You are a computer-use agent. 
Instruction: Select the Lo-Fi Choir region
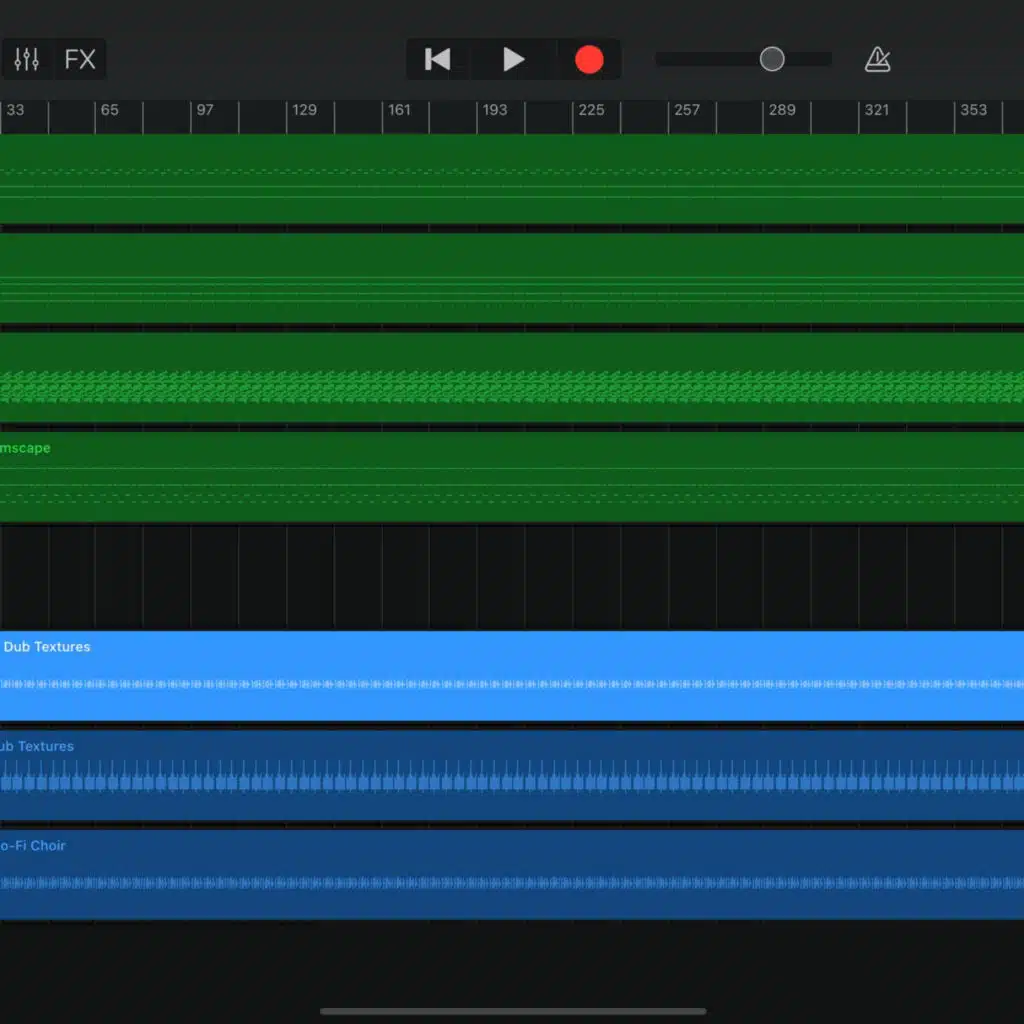(x=512, y=874)
